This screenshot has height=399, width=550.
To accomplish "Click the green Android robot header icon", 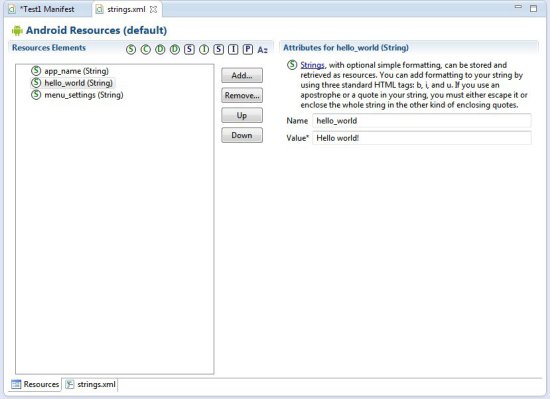I will [x=17, y=31].
